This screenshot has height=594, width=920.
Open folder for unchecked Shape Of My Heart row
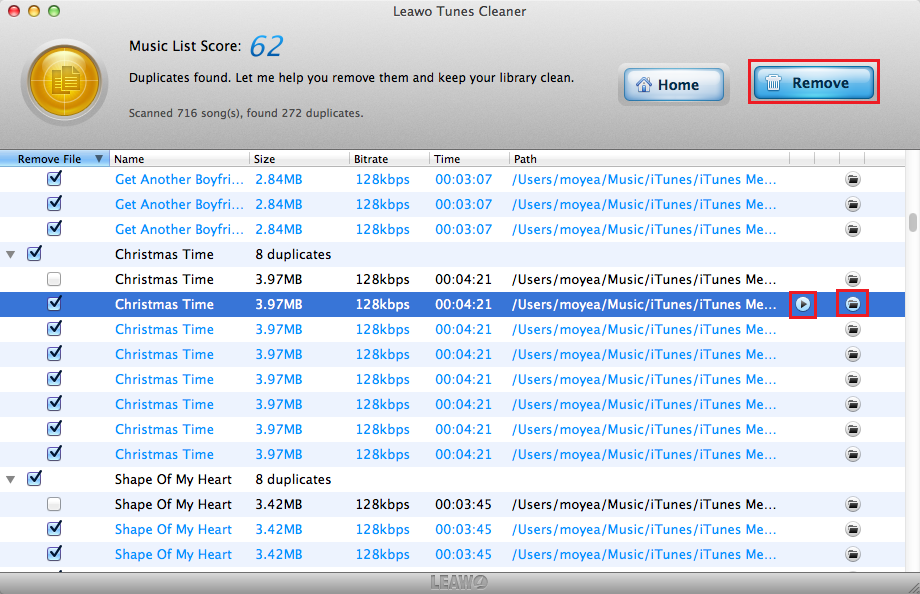tap(852, 504)
